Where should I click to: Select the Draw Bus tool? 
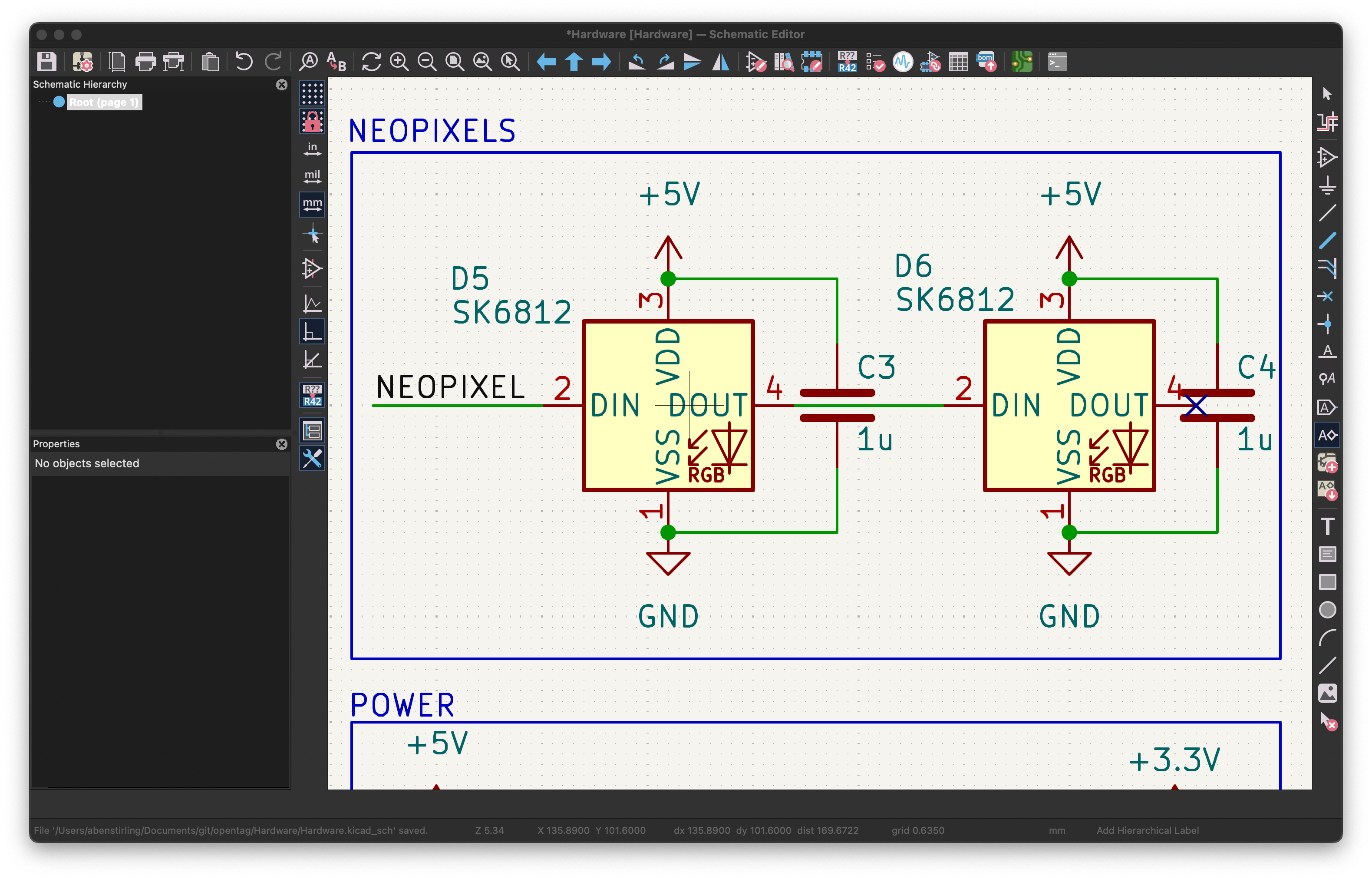pyautogui.click(x=1327, y=241)
